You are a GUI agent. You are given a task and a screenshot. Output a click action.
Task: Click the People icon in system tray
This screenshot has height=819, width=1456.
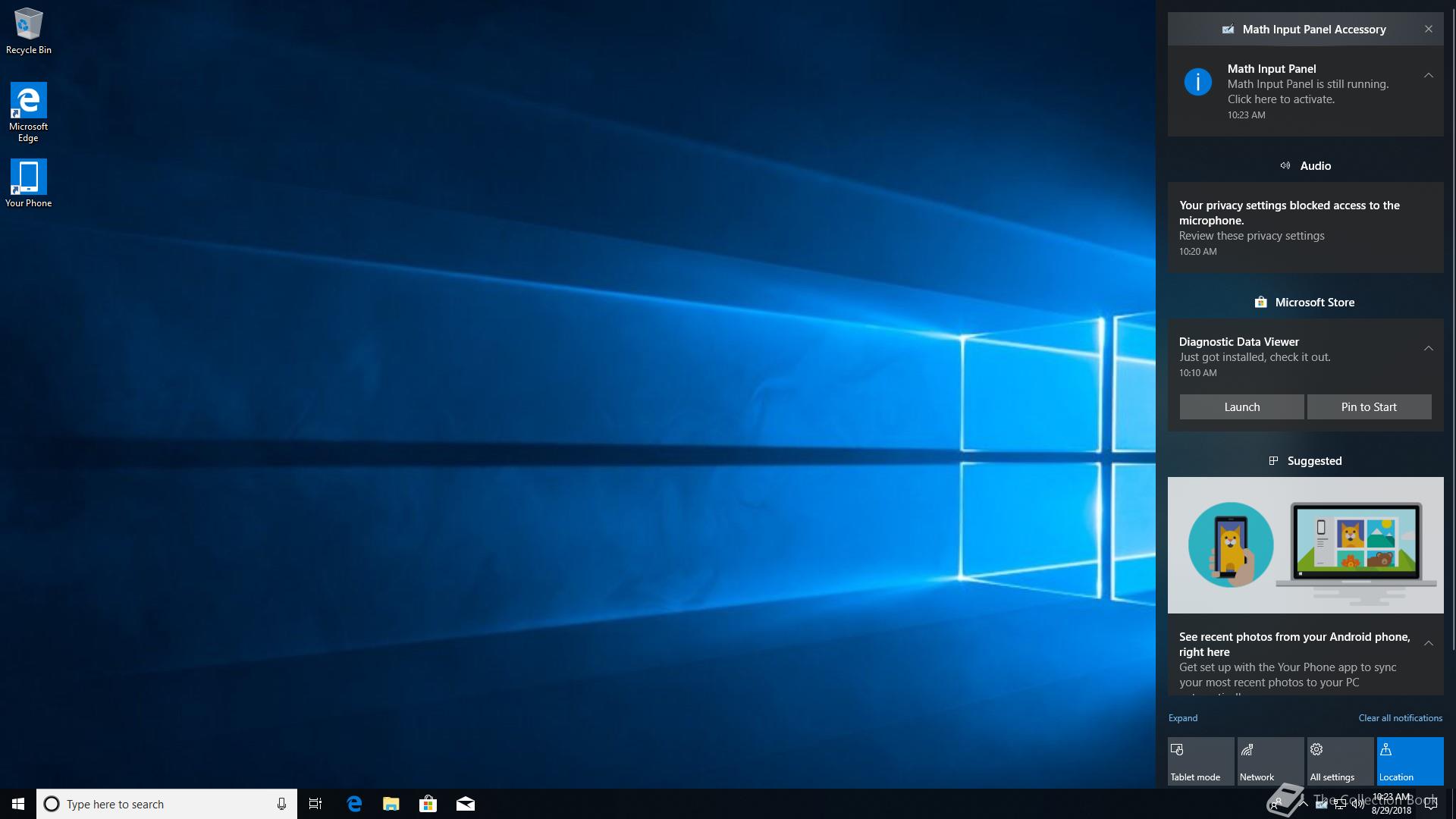(1276, 803)
